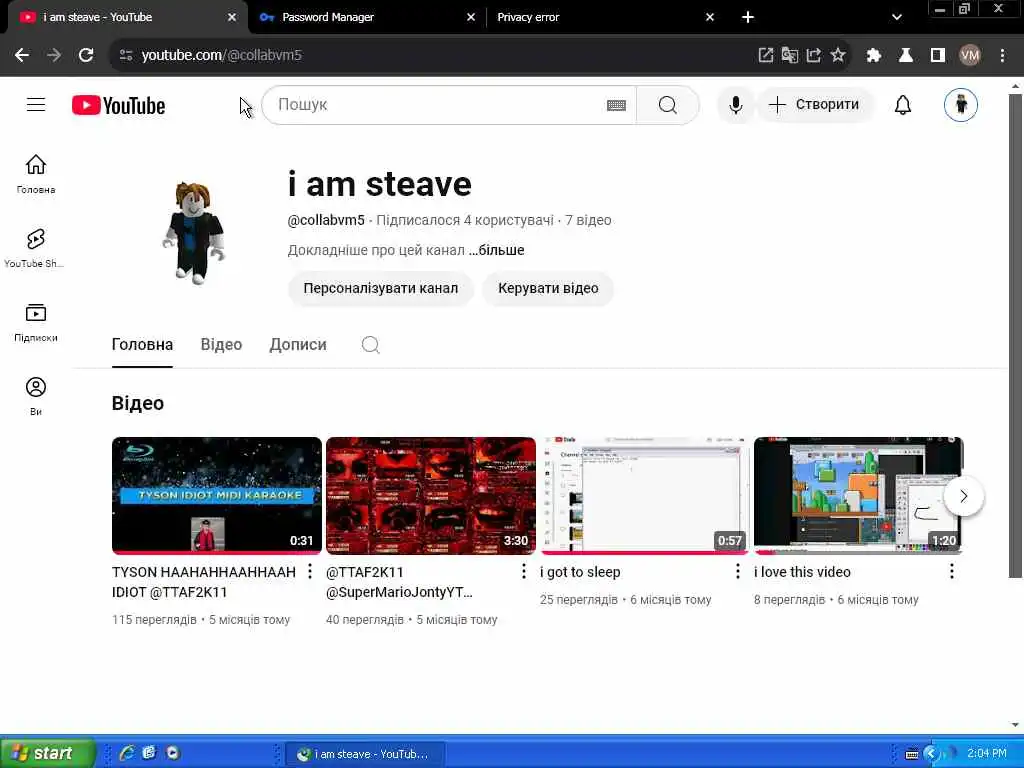Screen dimensions: 1024x768
Task: Open options for @TTAF2K11 @SuperMarioJontyYT video
Action: click(x=524, y=571)
